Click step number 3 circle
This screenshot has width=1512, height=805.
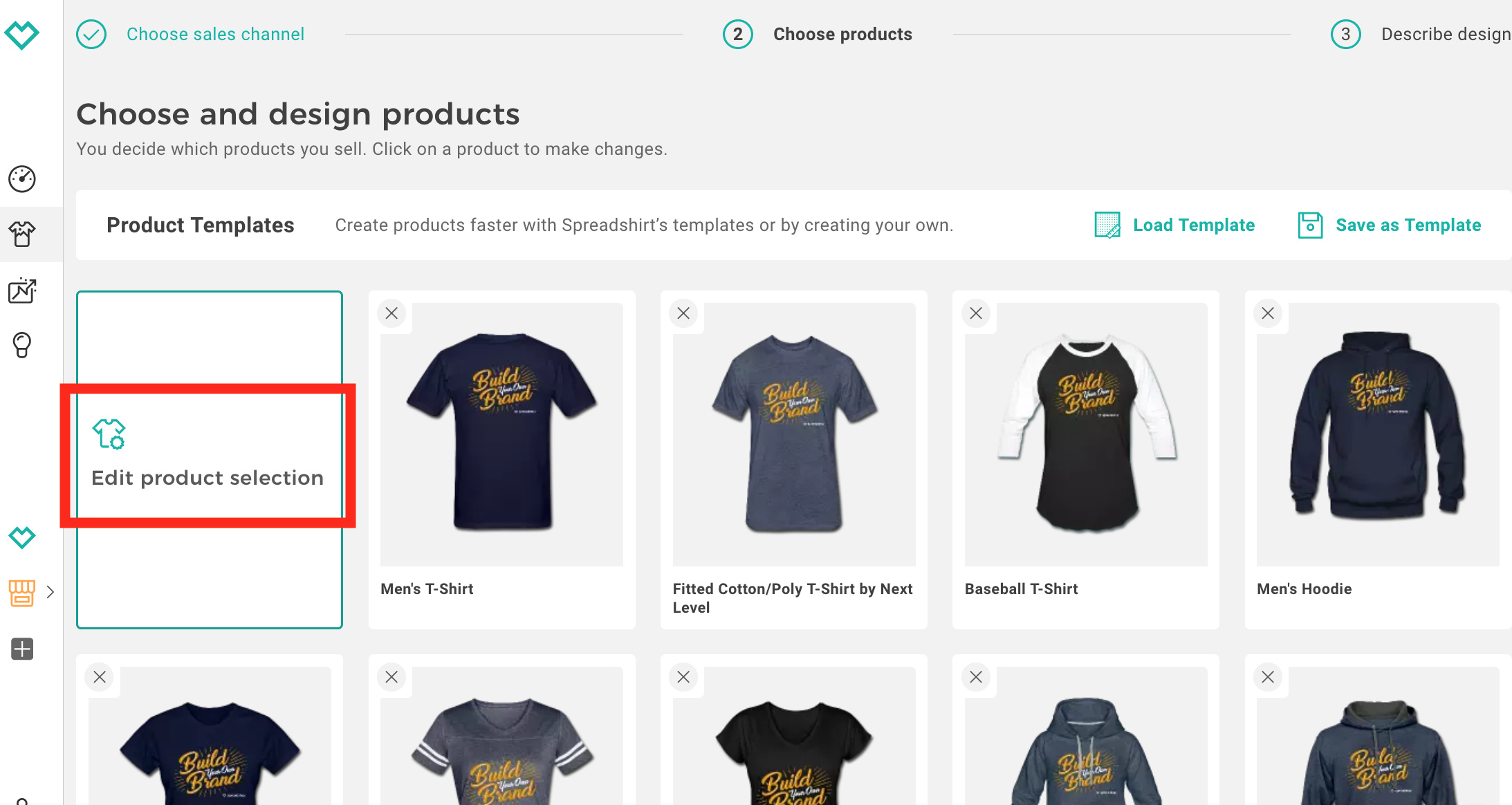pos(1346,35)
